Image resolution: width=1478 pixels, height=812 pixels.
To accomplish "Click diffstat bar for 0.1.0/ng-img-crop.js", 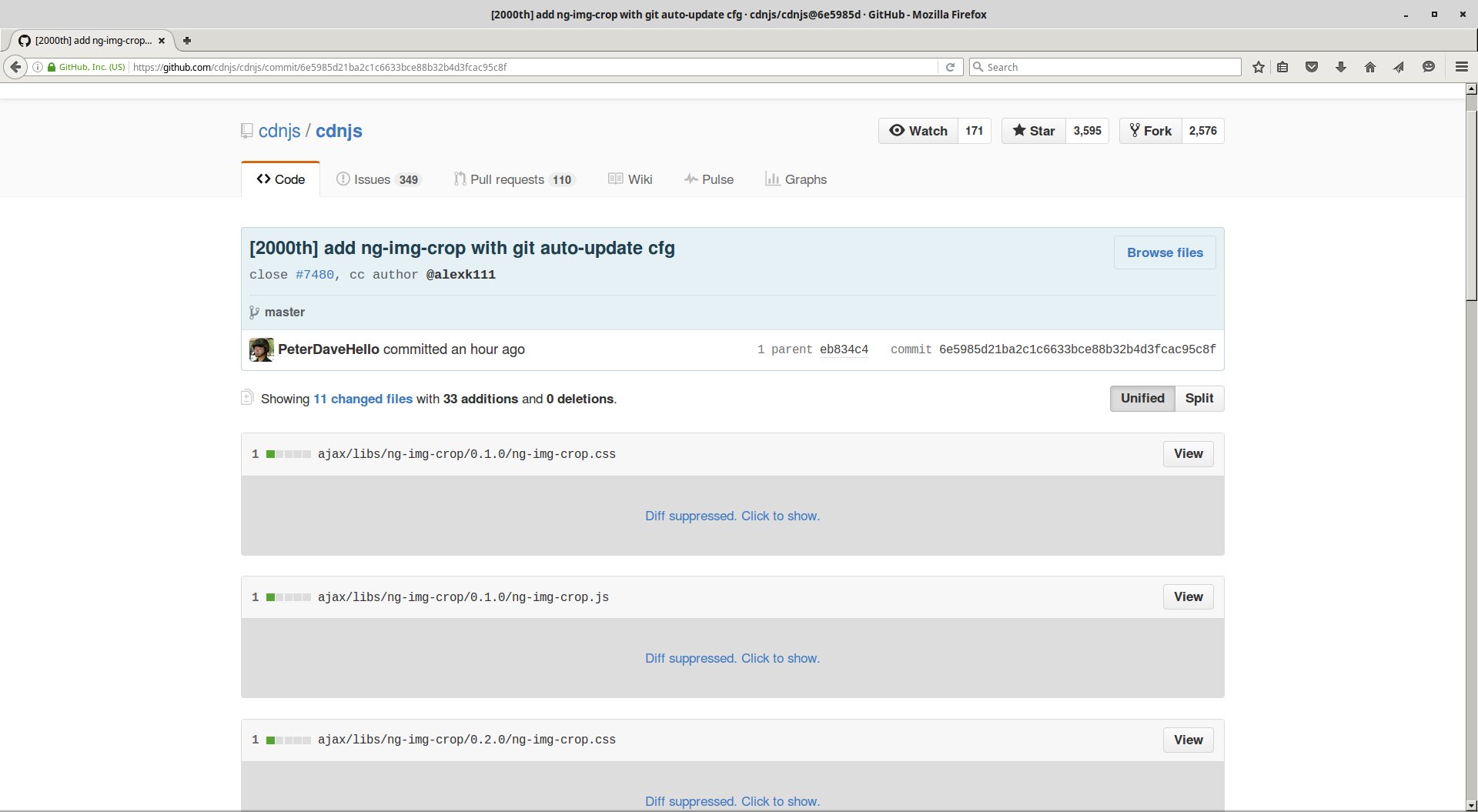I will (289, 597).
